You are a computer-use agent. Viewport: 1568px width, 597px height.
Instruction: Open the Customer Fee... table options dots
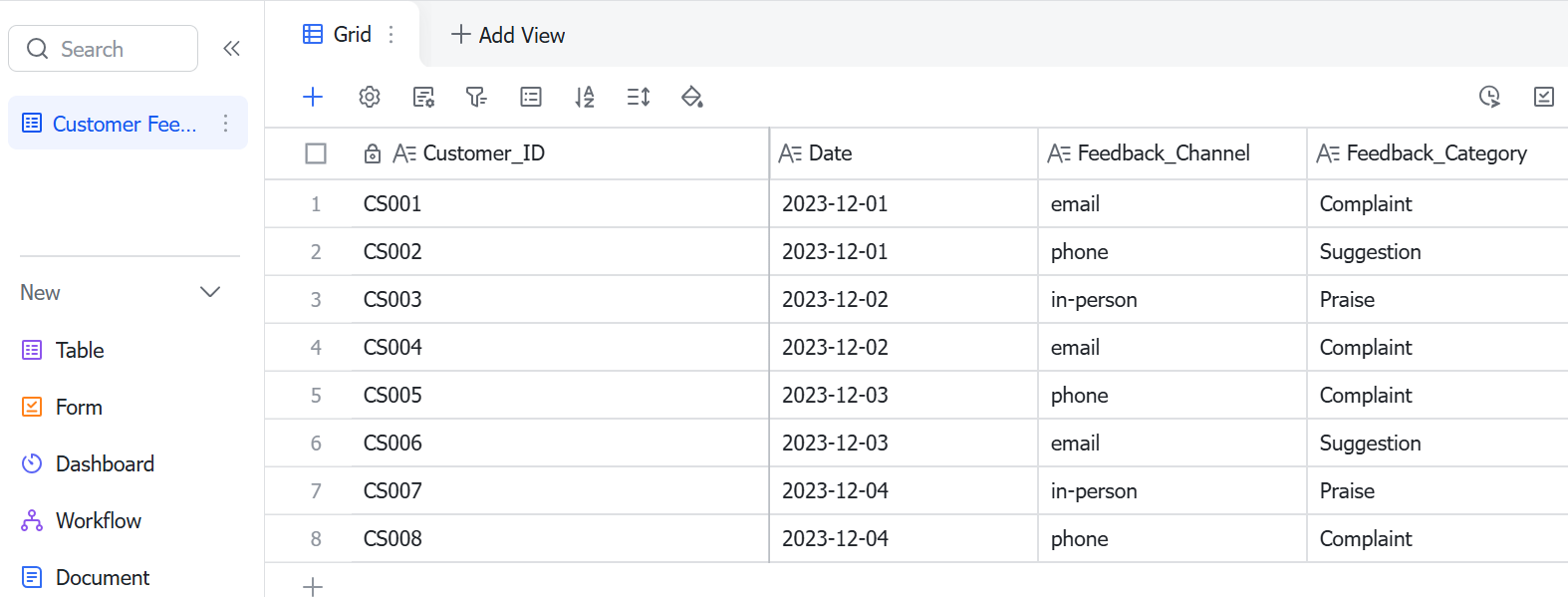click(x=226, y=123)
